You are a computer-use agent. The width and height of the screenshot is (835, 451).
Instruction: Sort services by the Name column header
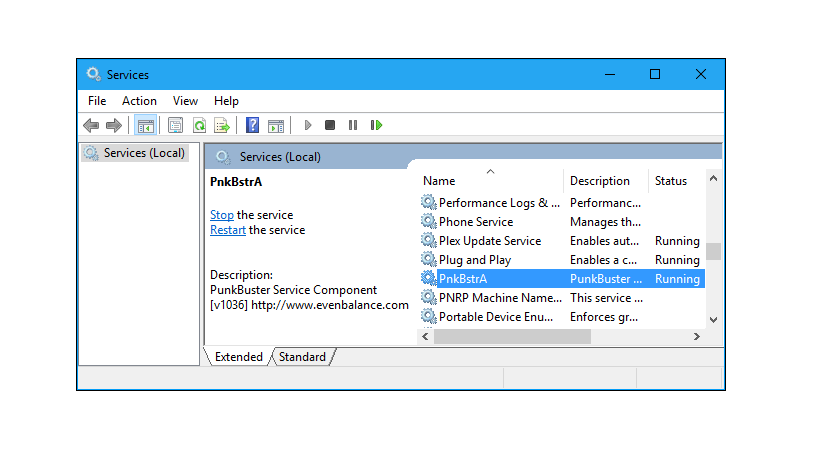[439, 181]
